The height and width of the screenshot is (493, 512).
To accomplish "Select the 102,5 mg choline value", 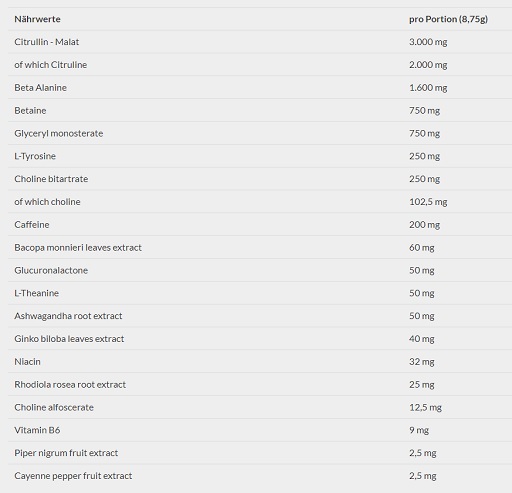I will (428, 202).
